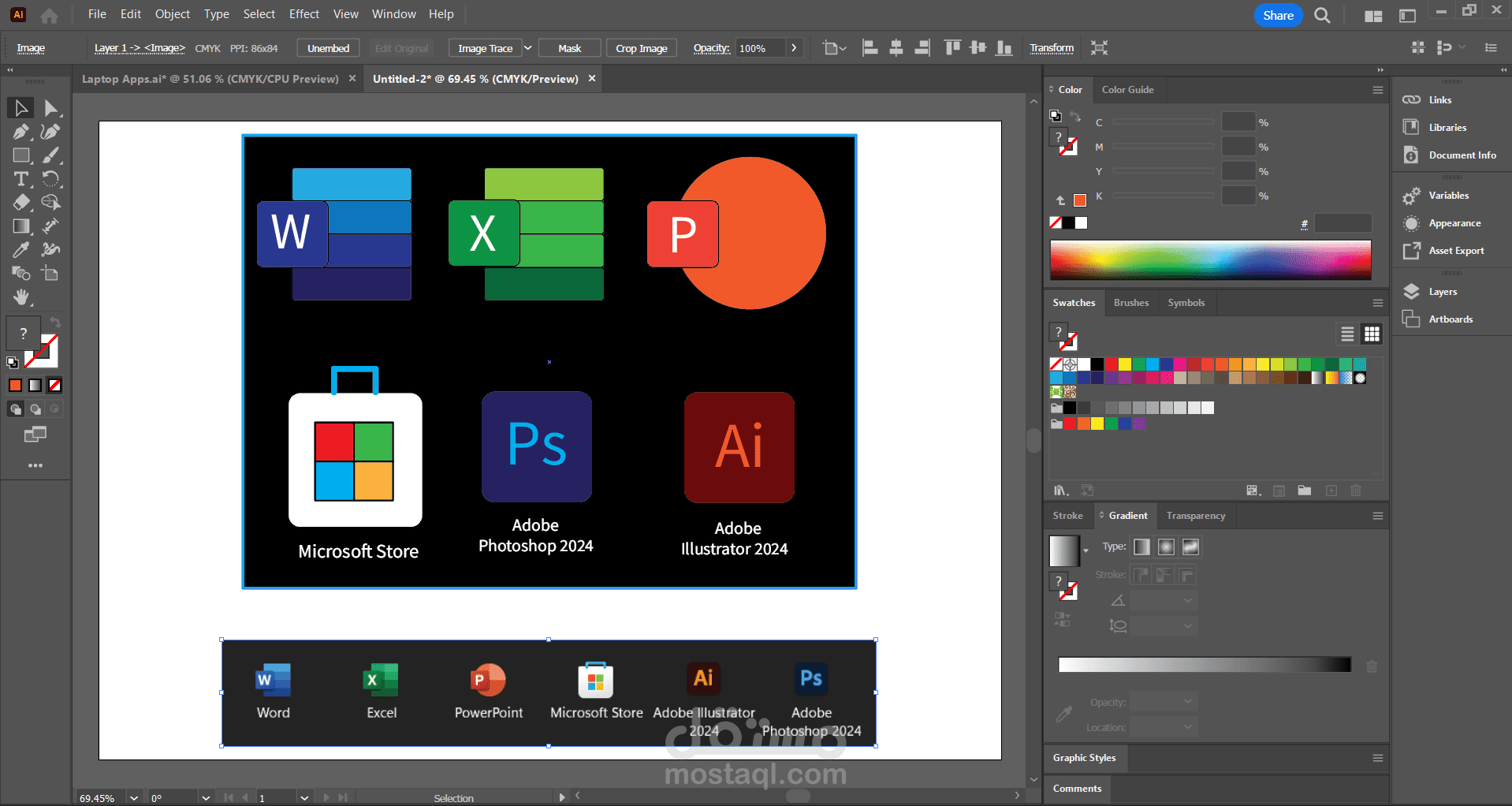Open the Gradient panel menu
The height and width of the screenshot is (806, 1512).
coord(1378,516)
